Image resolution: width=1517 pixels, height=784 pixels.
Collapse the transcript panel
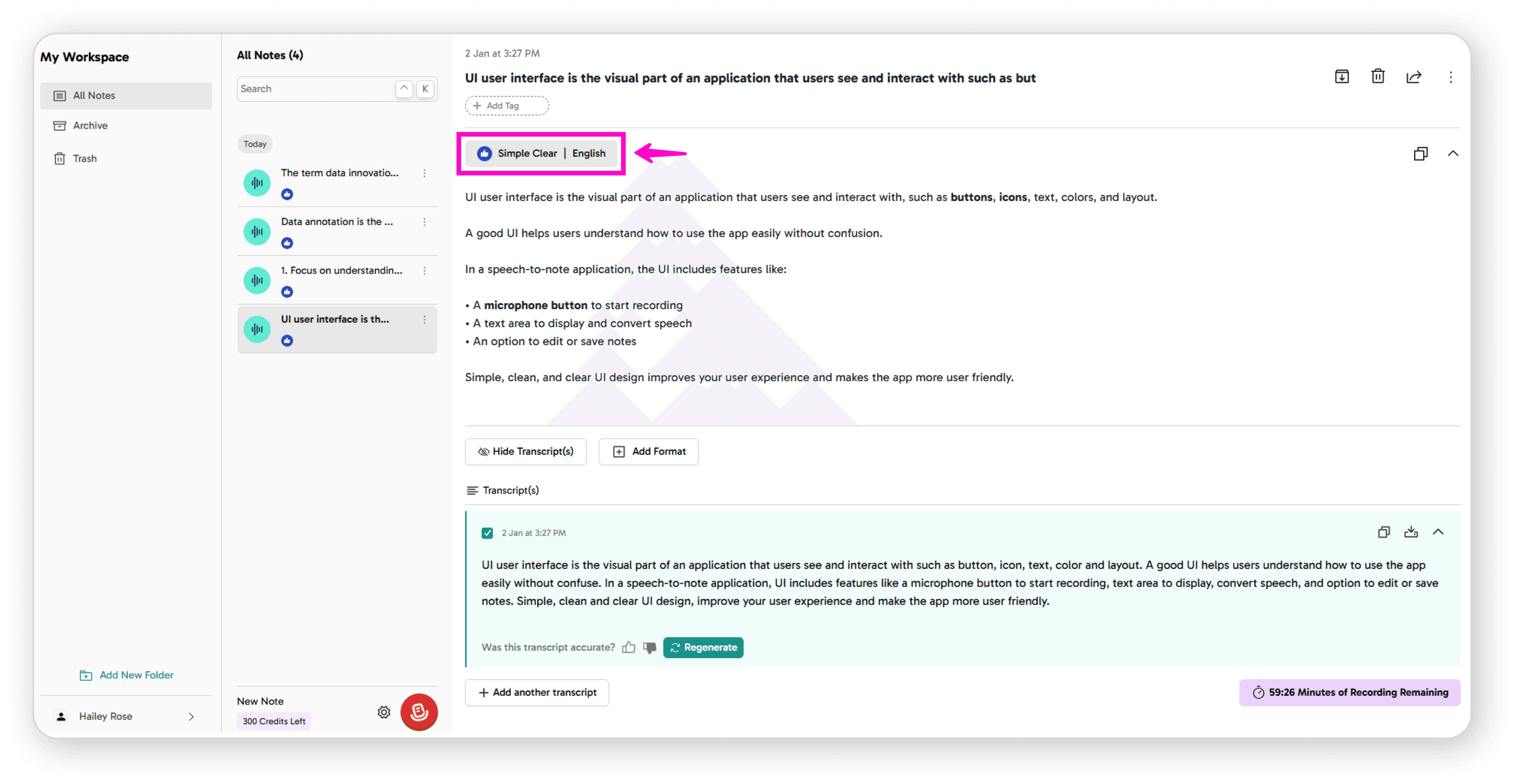(1439, 532)
